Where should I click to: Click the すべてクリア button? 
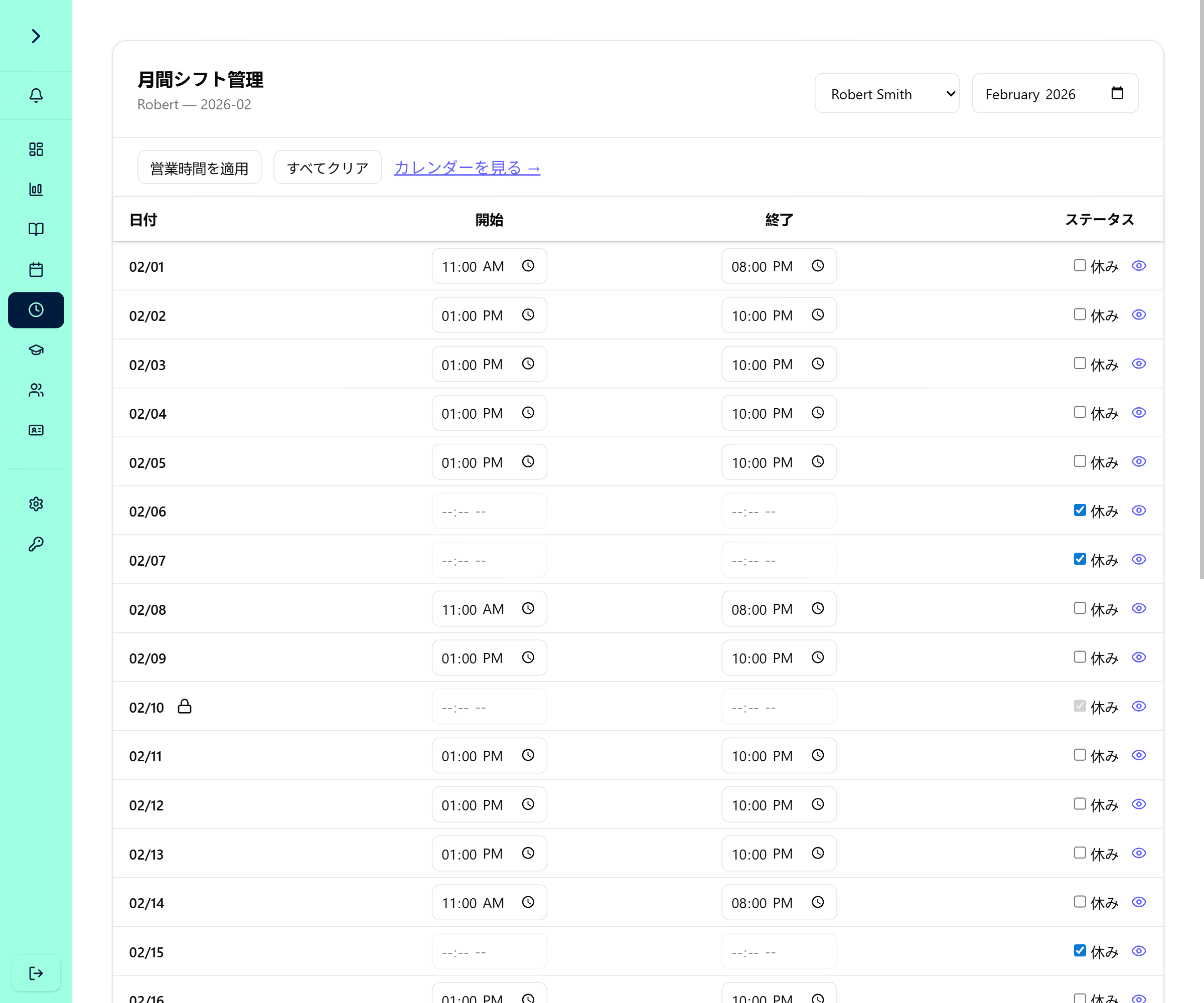pos(328,168)
